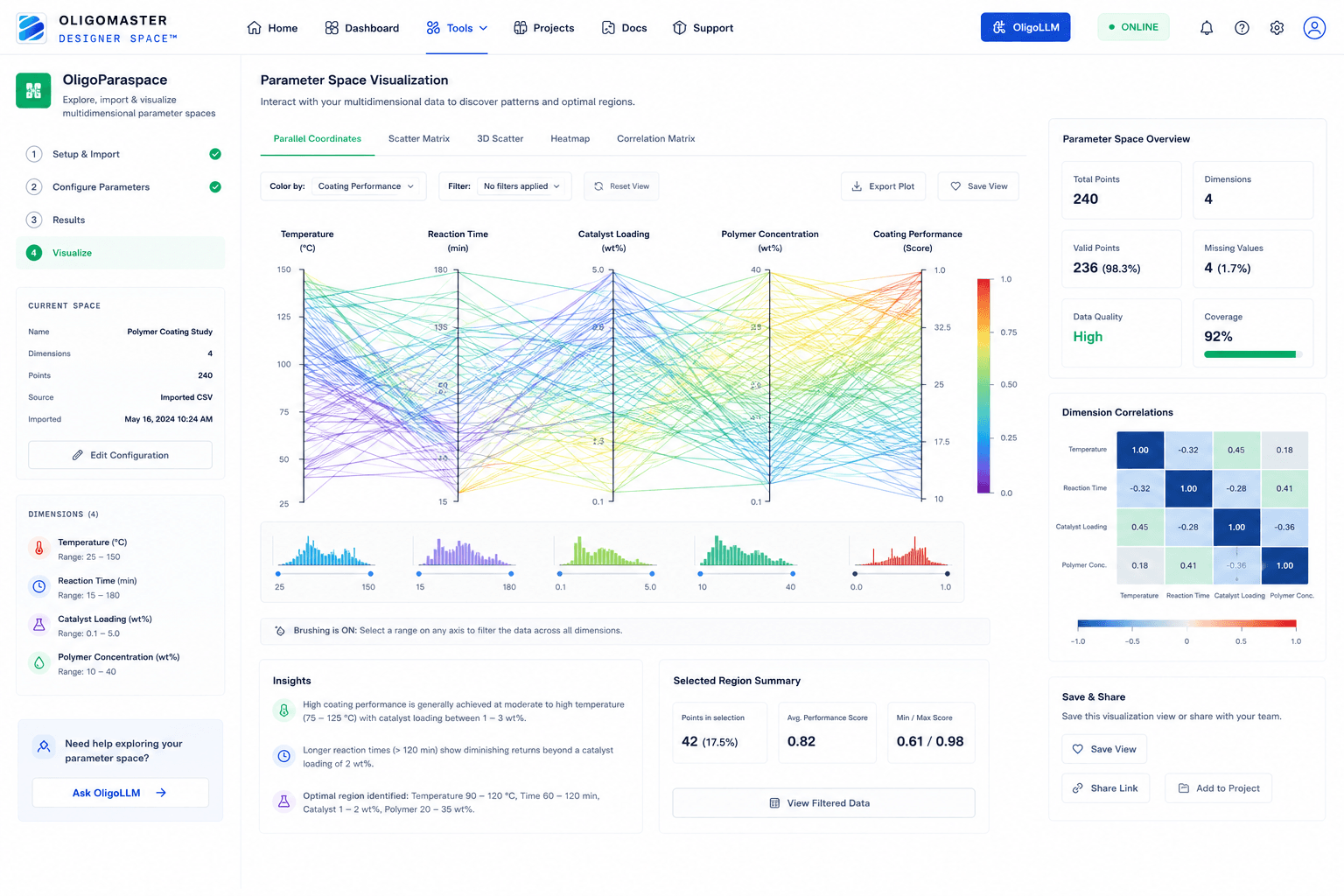1344x896 pixels.
Task: Click the Temperature thermometer dimension icon
Action: 39,549
